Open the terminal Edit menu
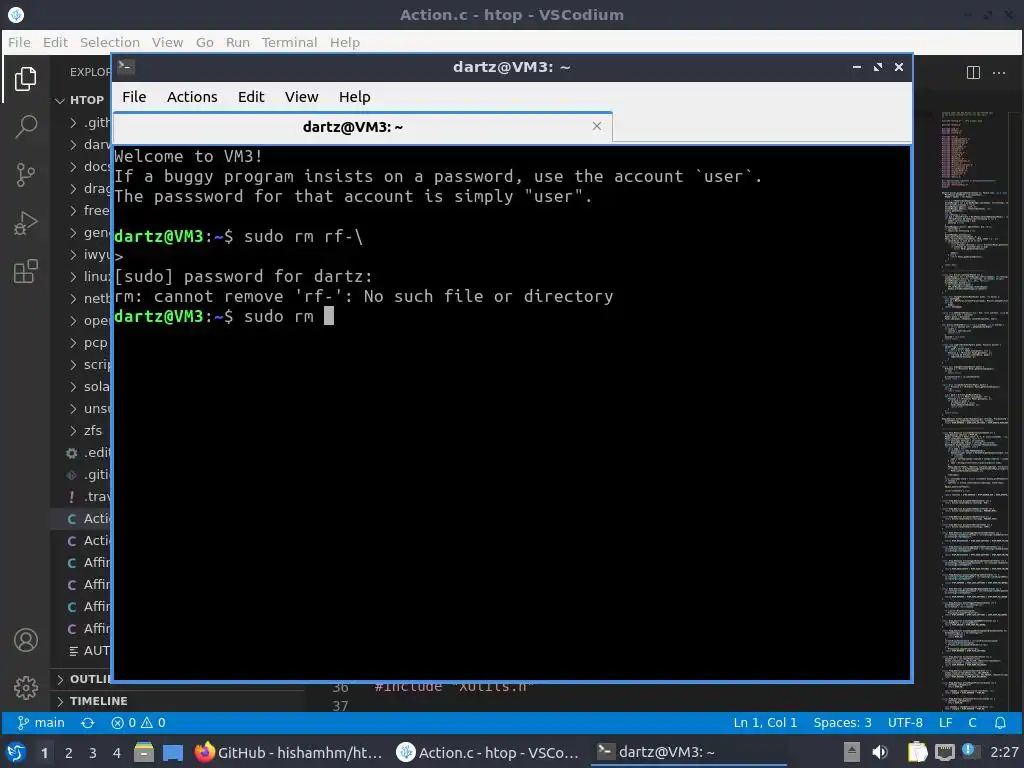The width and height of the screenshot is (1024, 768). click(251, 97)
